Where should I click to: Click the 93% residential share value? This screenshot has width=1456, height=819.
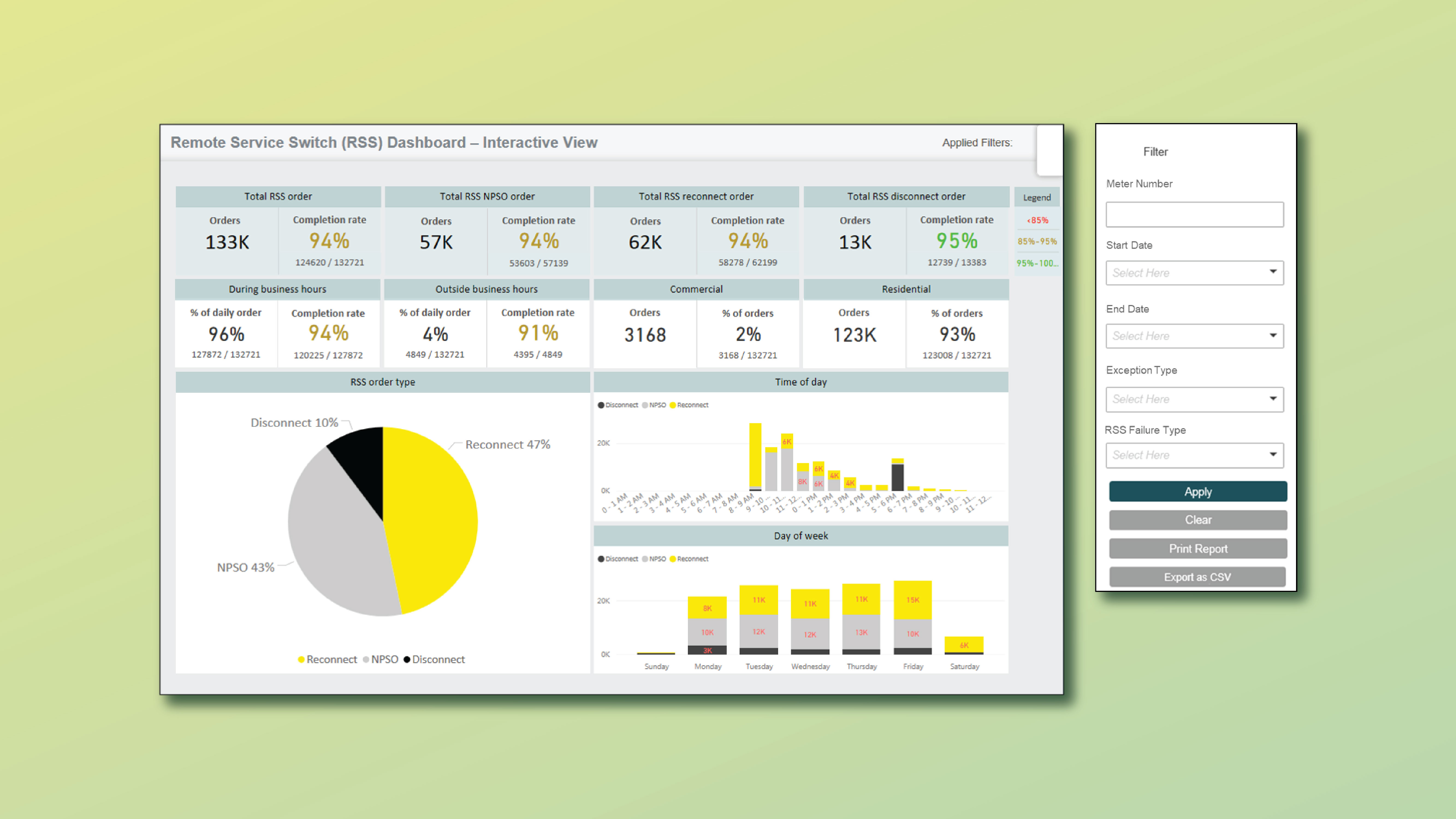pyautogui.click(x=957, y=335)
